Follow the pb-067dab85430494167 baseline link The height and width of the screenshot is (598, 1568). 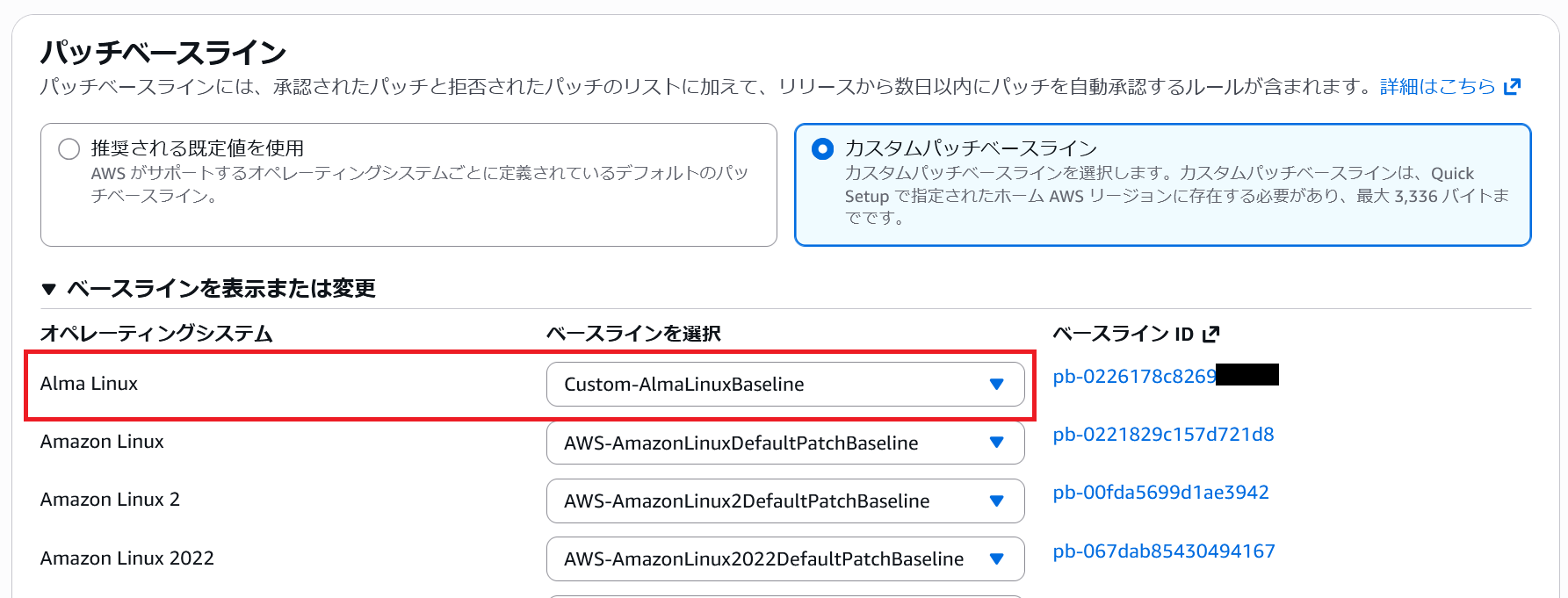[1163, 551]
